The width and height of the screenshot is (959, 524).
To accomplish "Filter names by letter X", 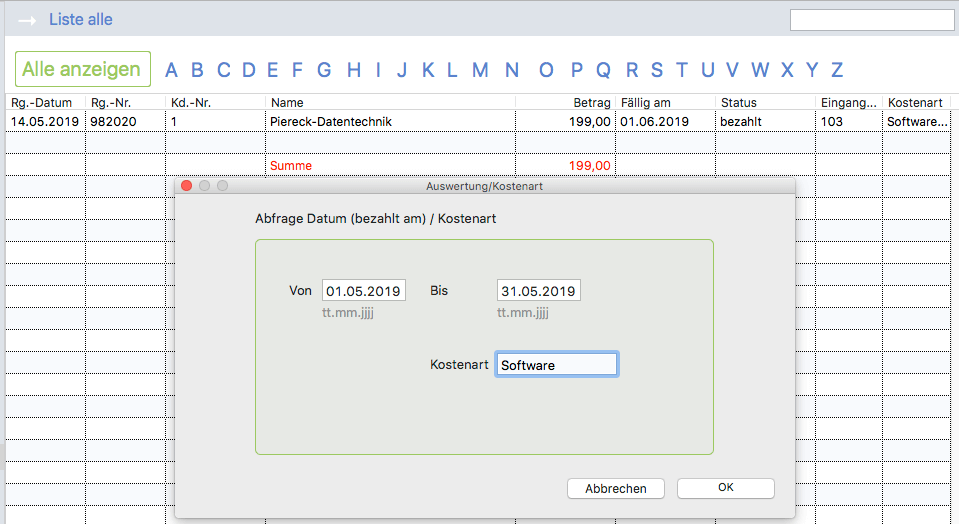I will (787, 70).
